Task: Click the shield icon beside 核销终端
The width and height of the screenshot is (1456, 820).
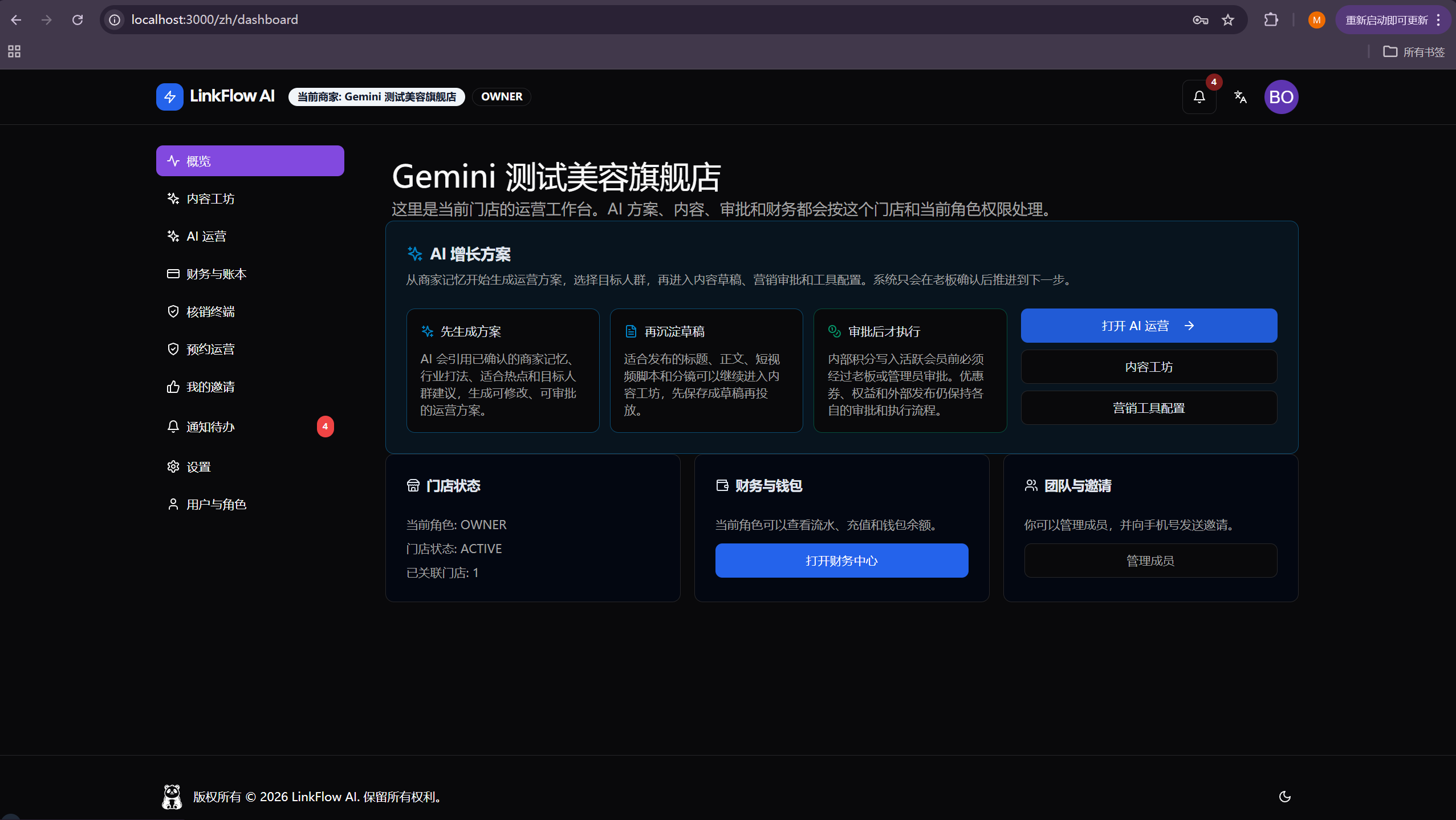Action: [x=173, y=311]
